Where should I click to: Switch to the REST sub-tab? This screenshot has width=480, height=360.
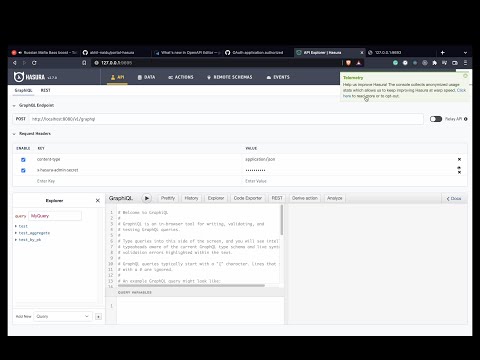(46, 90)
